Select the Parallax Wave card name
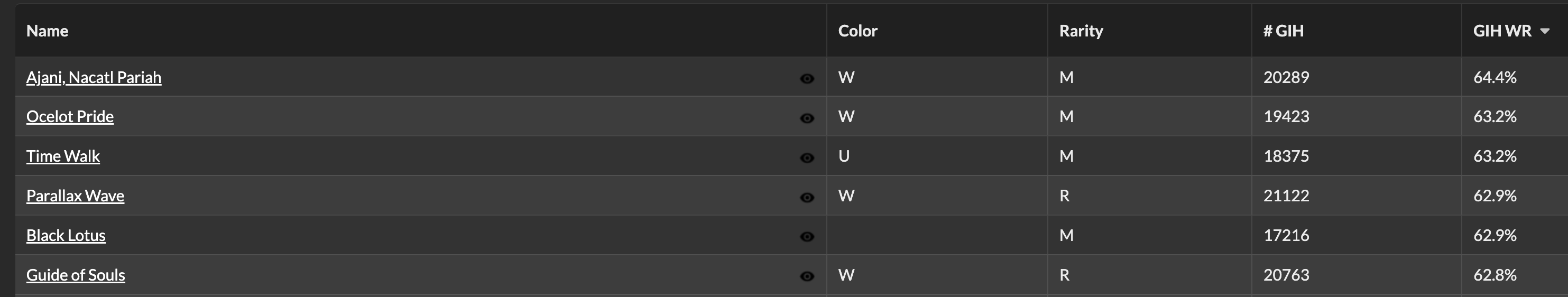 tap(75, 196)
